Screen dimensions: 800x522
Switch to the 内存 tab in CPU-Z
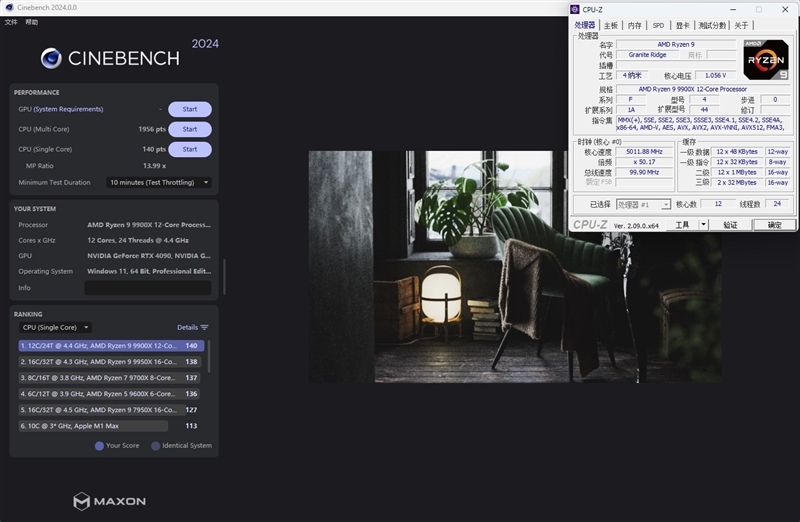[x=635, y=26]
